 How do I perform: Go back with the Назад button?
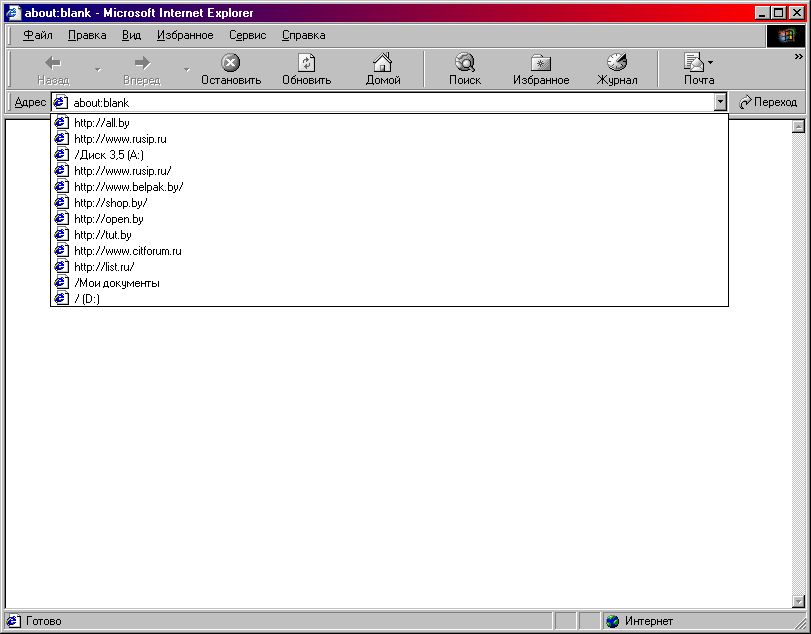53,69
